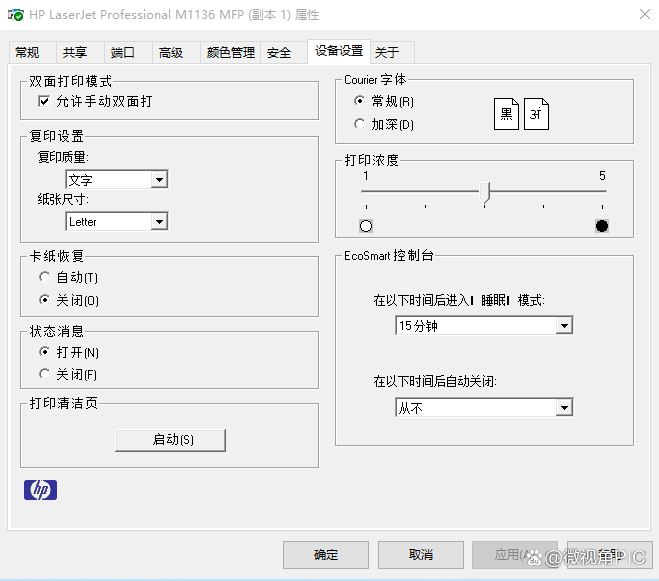Click the light density empty circle icon
659x581 pixels.
[366, 226]
